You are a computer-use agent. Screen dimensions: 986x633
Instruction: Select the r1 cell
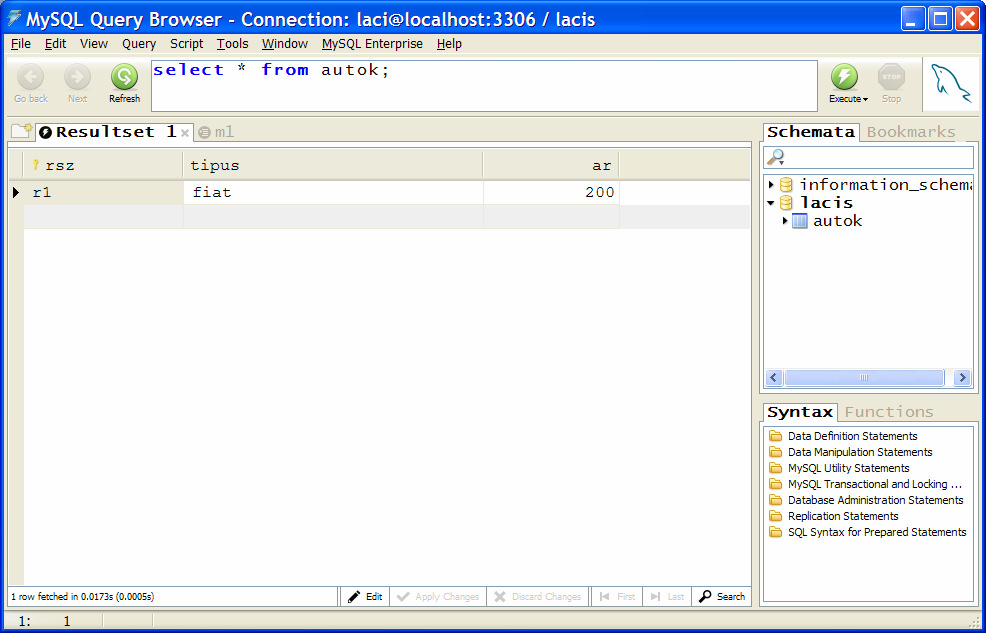click(x=104, y=192)
